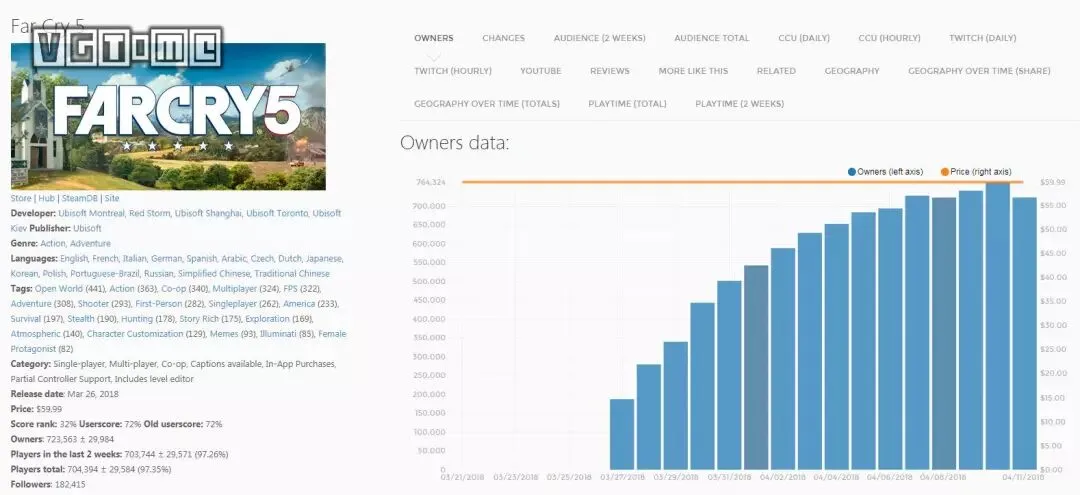Click the 03/27/2018 owners bar

click(622, 434)
